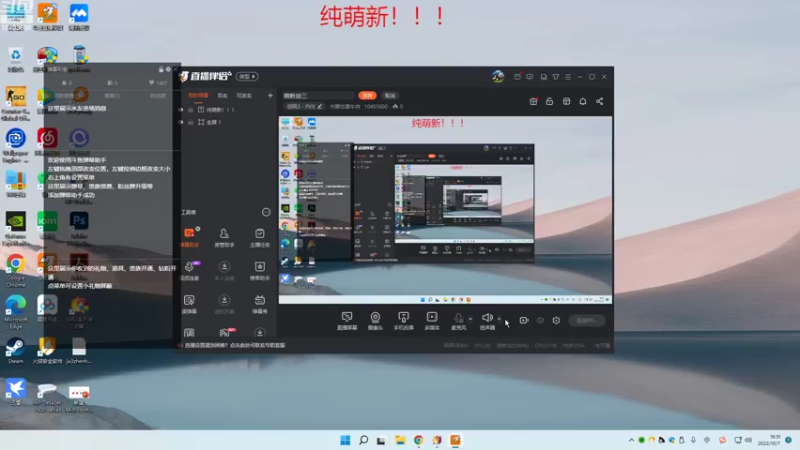
Task: Add a 手机投屏 phone cast source
Action: point(404,321)
